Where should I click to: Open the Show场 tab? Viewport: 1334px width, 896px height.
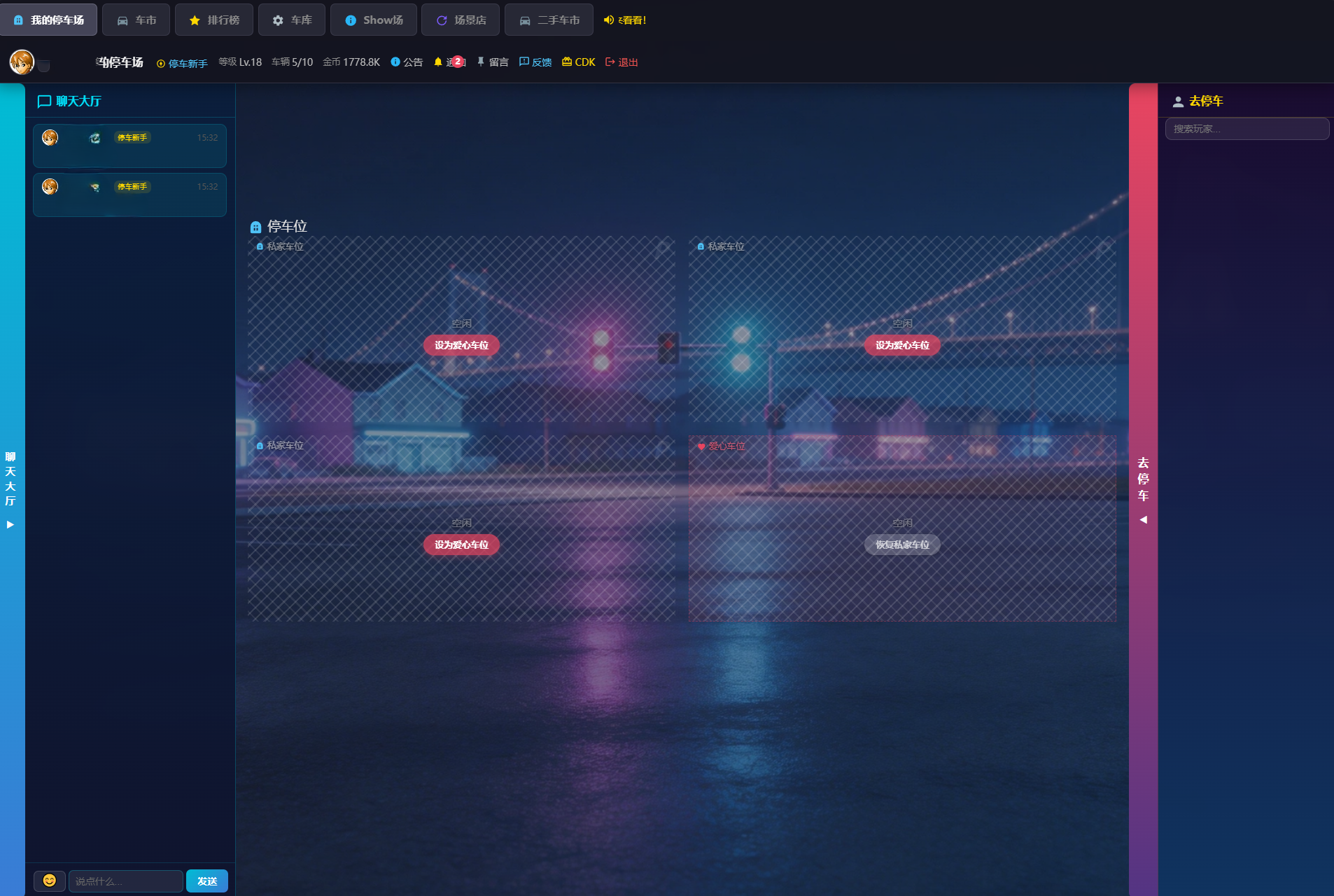click(x=374, y=20)
